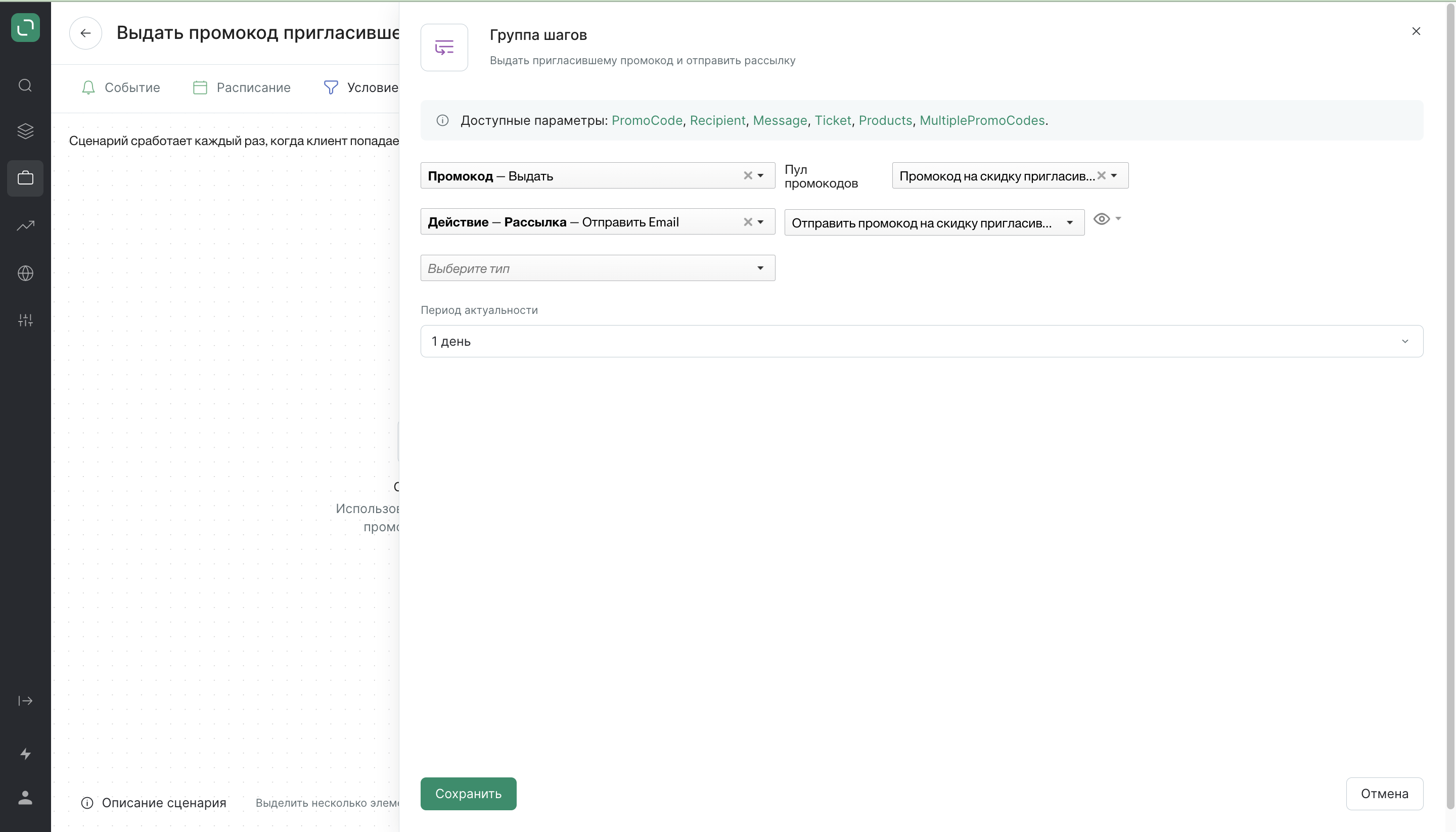Select the briefcase icon in sidebar
The width and height of the screenshot is (1456, 832).
[x=25, y=178]
